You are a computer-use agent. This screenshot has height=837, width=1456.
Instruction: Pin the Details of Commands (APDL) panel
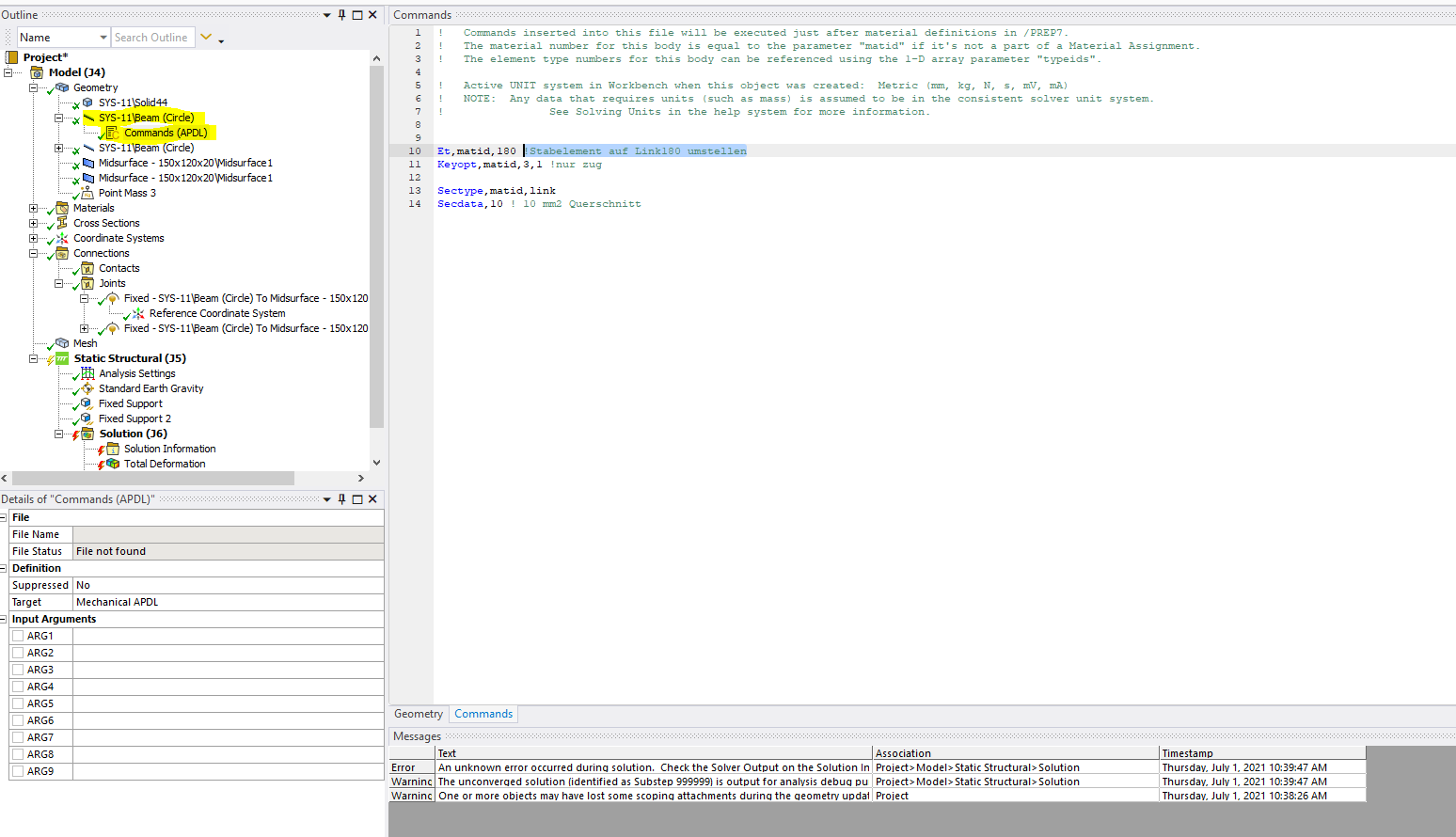coord(341,499)
